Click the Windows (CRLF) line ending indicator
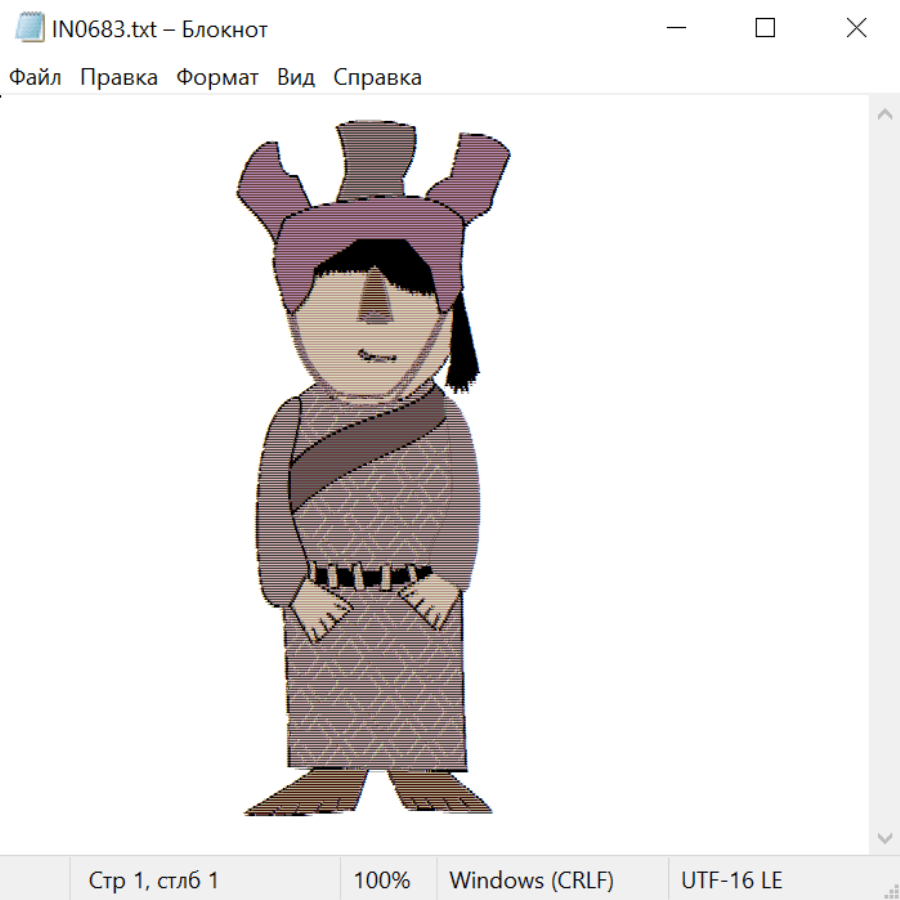This screenshot has height=900, width=900. point(531,881)
